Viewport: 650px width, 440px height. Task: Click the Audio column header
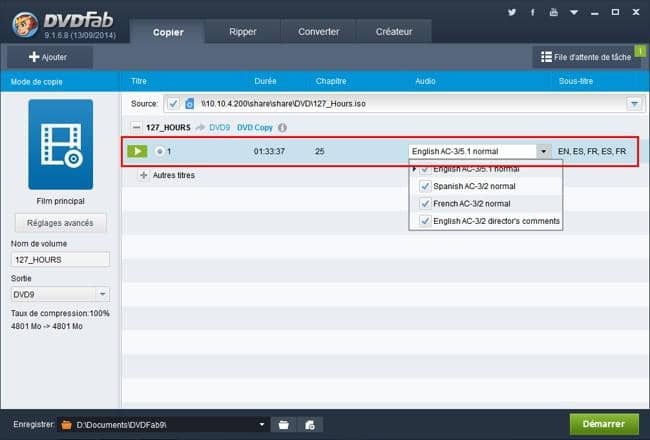[x=425, y=81]
